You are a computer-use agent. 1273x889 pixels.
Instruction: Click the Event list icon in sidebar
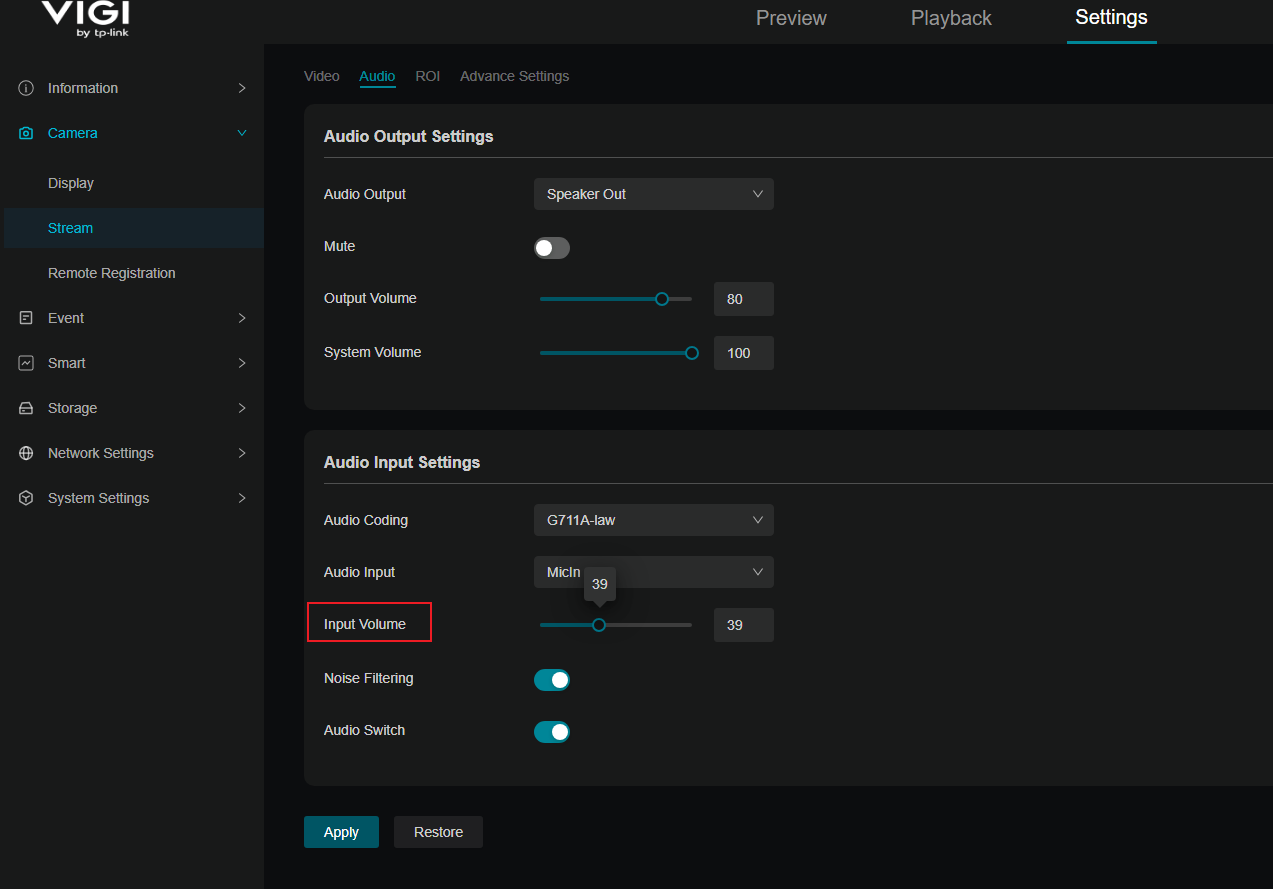point(26,318)
